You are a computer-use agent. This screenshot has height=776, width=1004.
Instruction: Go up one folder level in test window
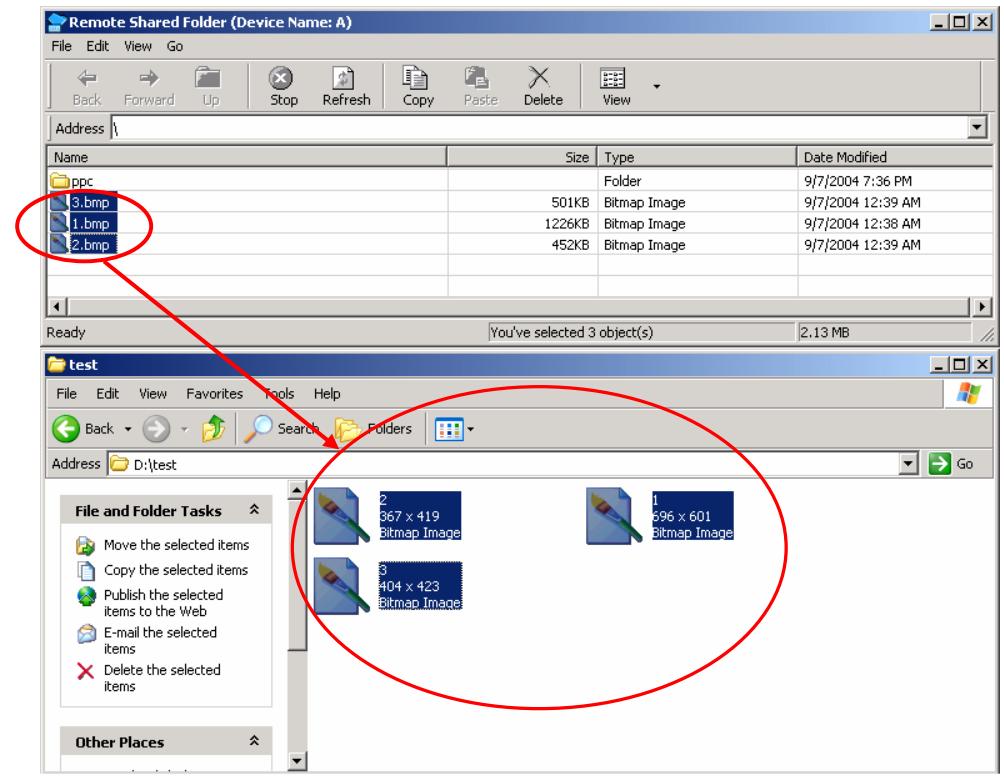(x=213, y=429)
